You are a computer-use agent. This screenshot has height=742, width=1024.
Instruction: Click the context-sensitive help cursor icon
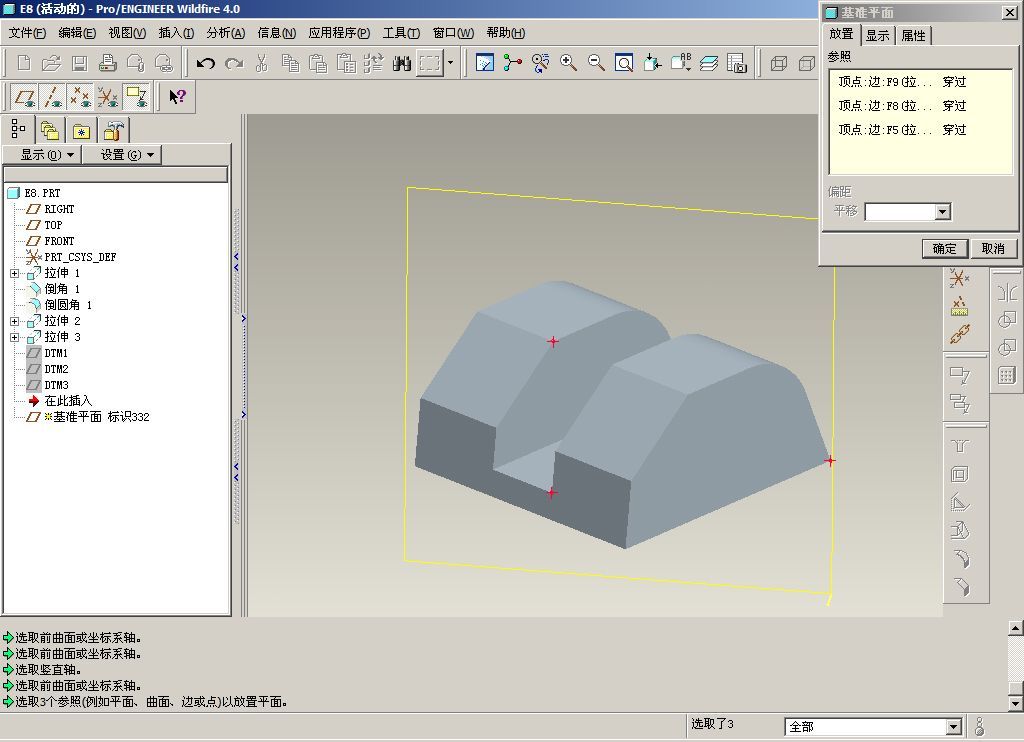click(x=177, y=97)
